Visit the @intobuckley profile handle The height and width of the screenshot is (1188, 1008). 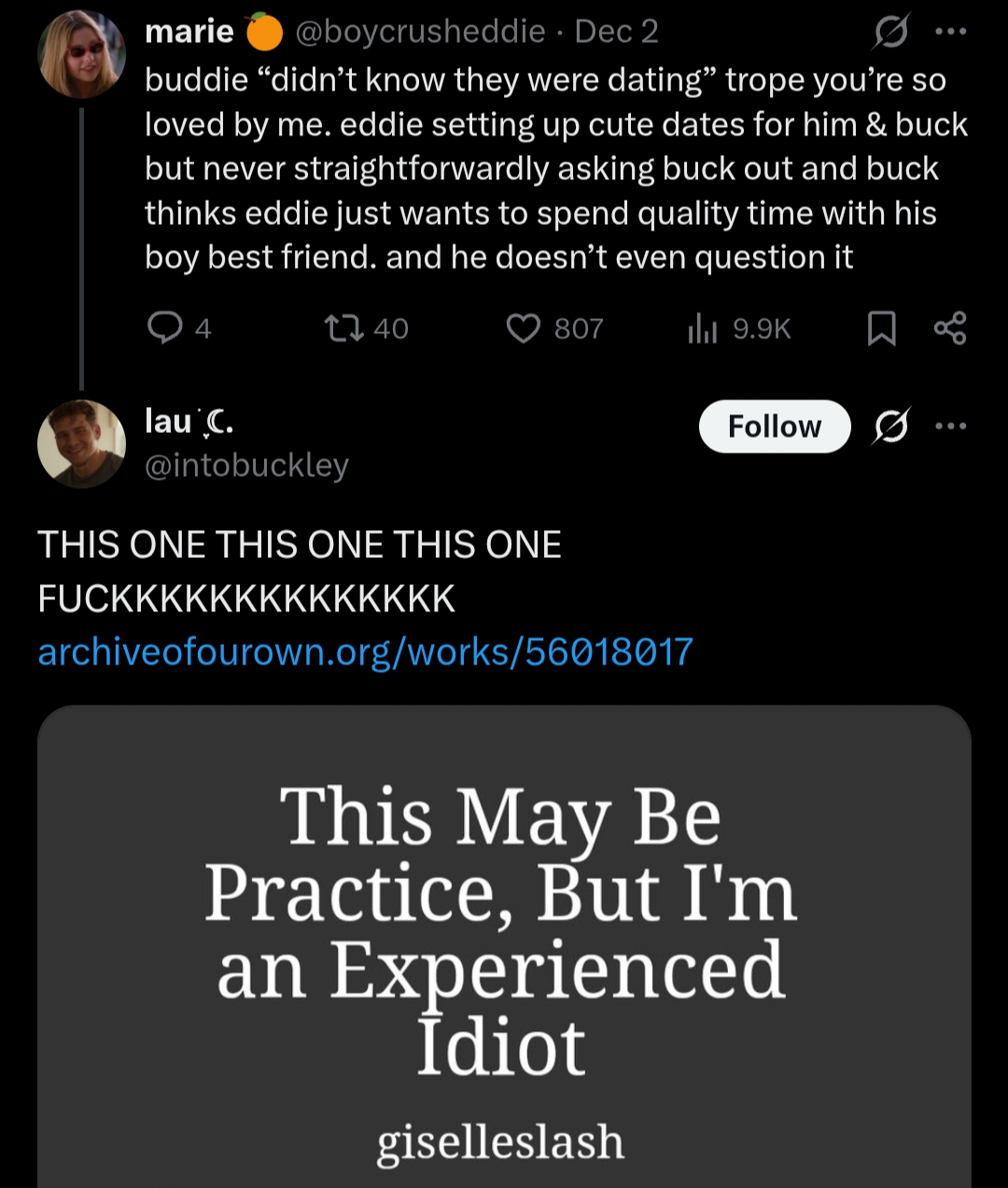tap(246, 465)
